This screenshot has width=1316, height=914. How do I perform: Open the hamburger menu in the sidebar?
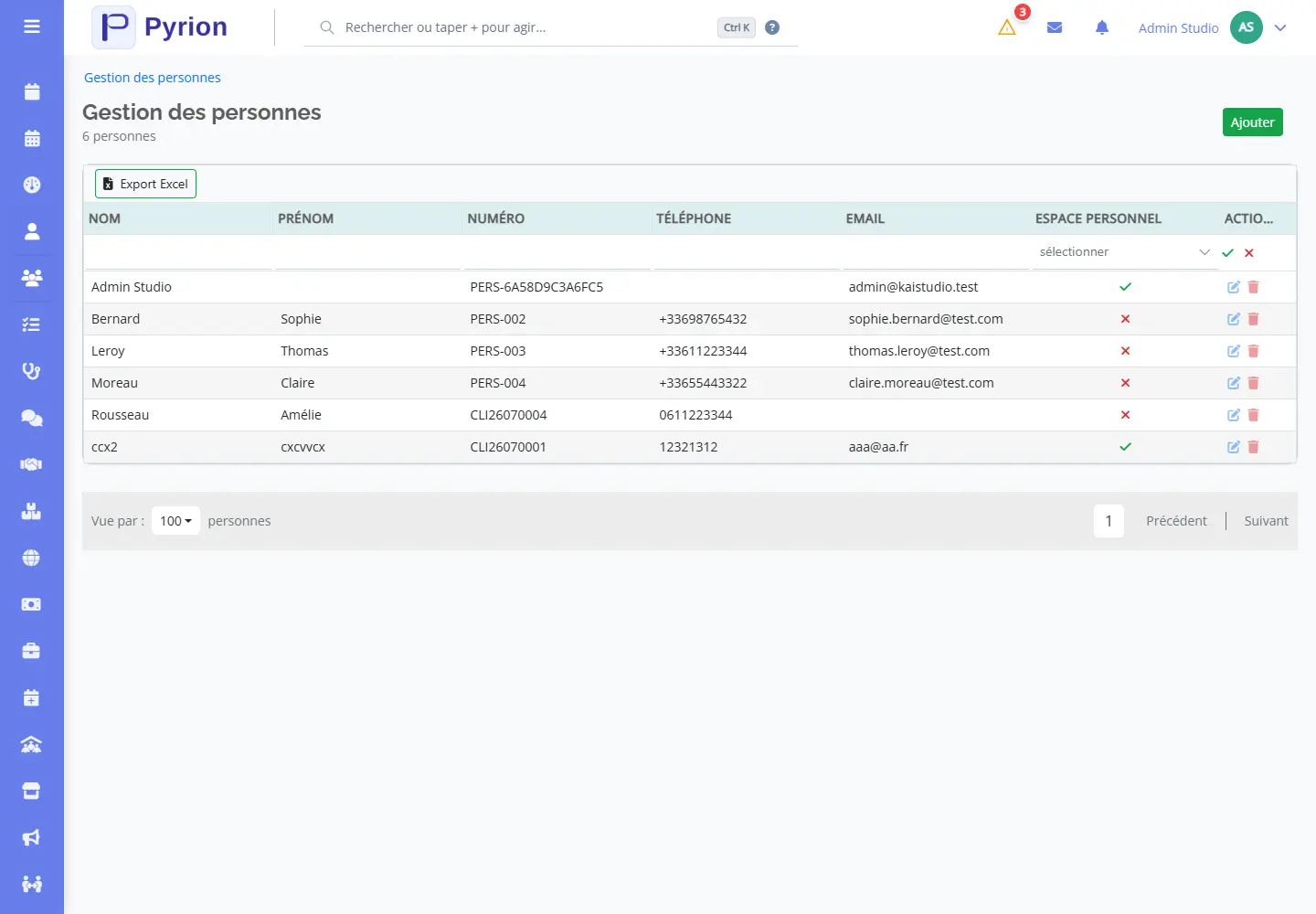[x=32, y=27]
